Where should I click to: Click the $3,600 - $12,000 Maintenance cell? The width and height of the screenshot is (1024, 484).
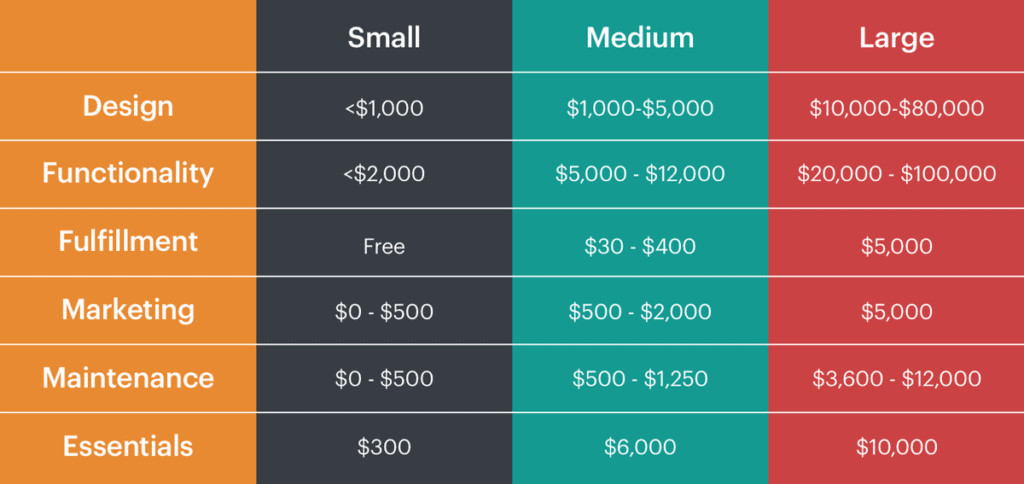tap(897, 378)
